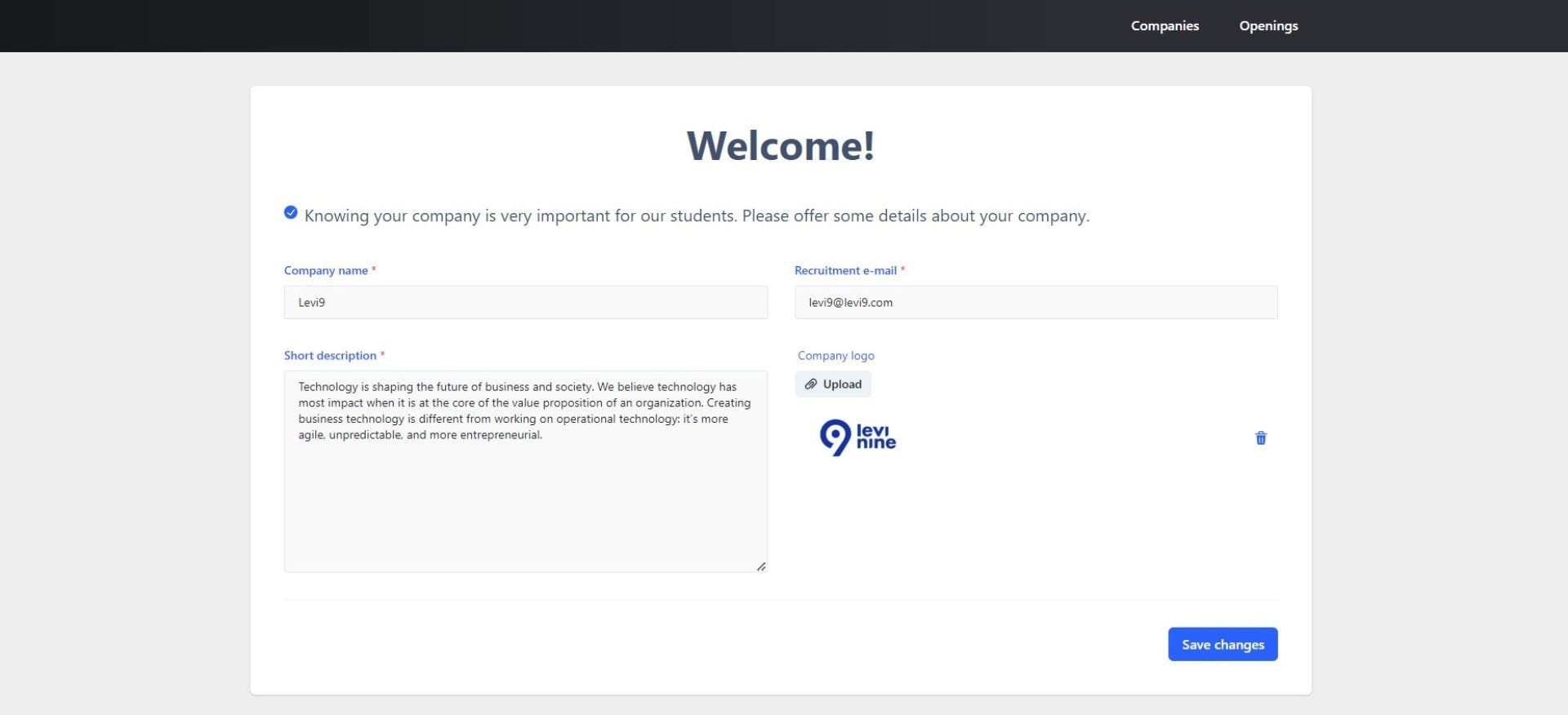The height and width of the screenshot is (715, 1568).
Task: Click the Welcome! heading
Action: point(780,146)
